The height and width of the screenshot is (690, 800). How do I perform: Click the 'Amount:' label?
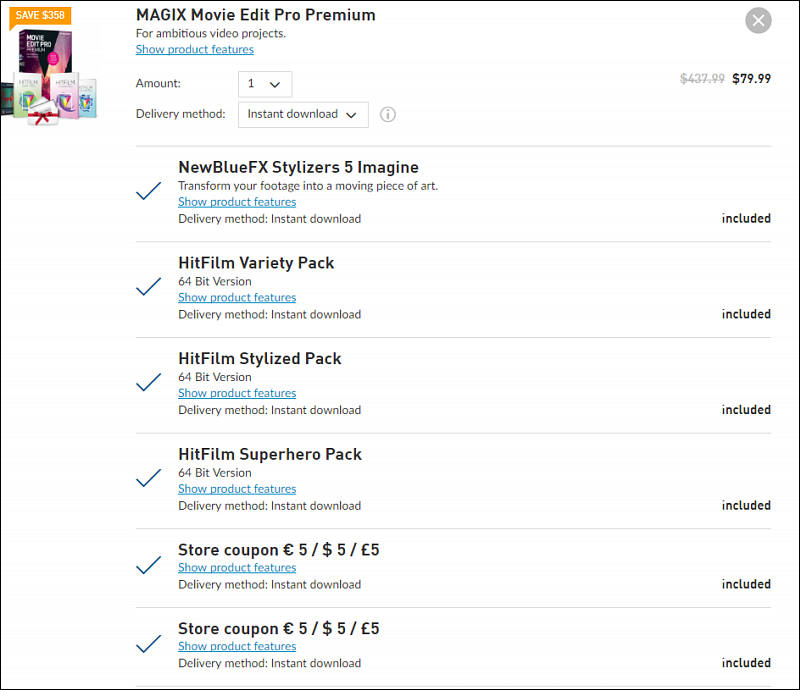coord(158,83)
